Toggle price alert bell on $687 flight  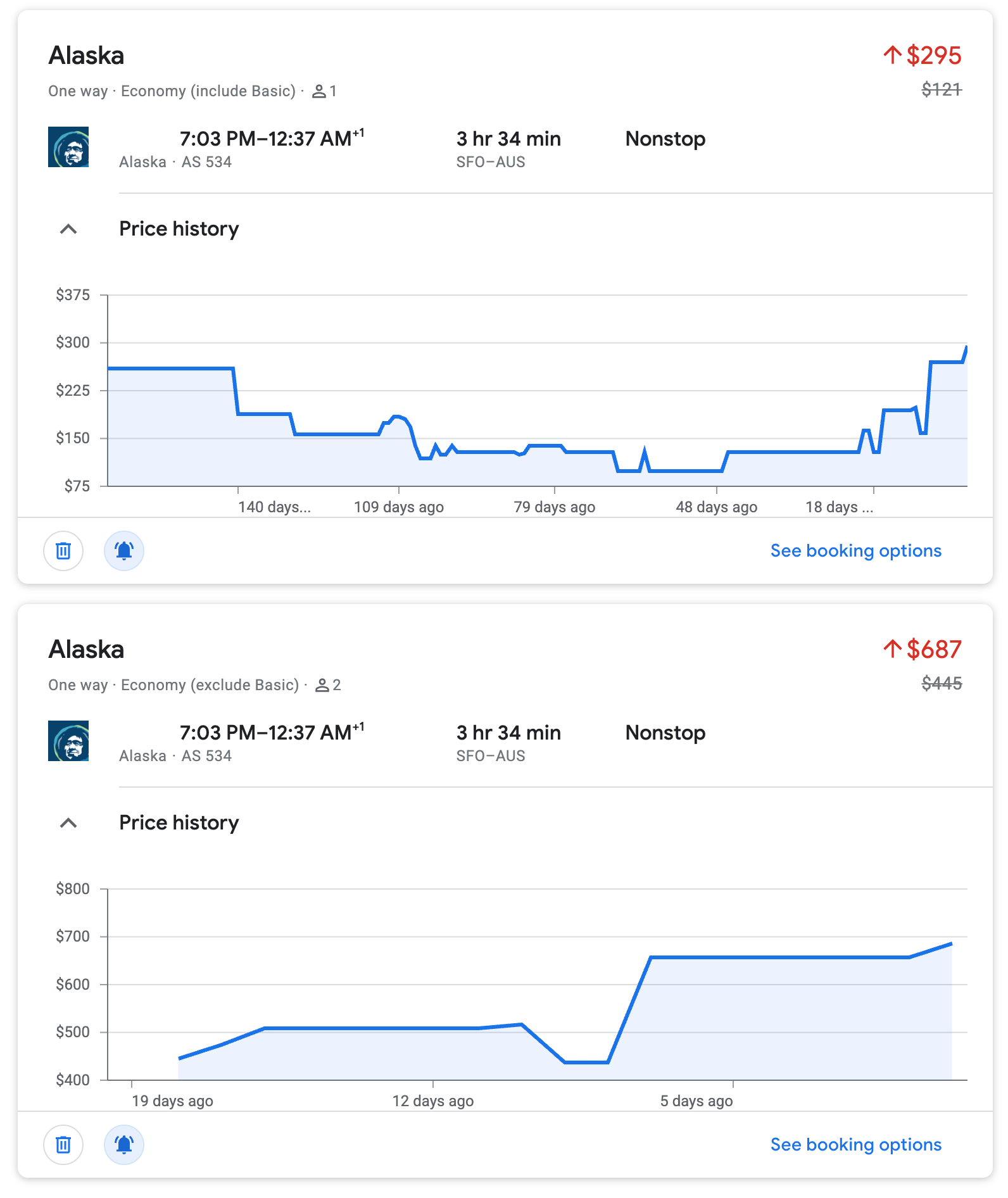[x=124, y=1145]
